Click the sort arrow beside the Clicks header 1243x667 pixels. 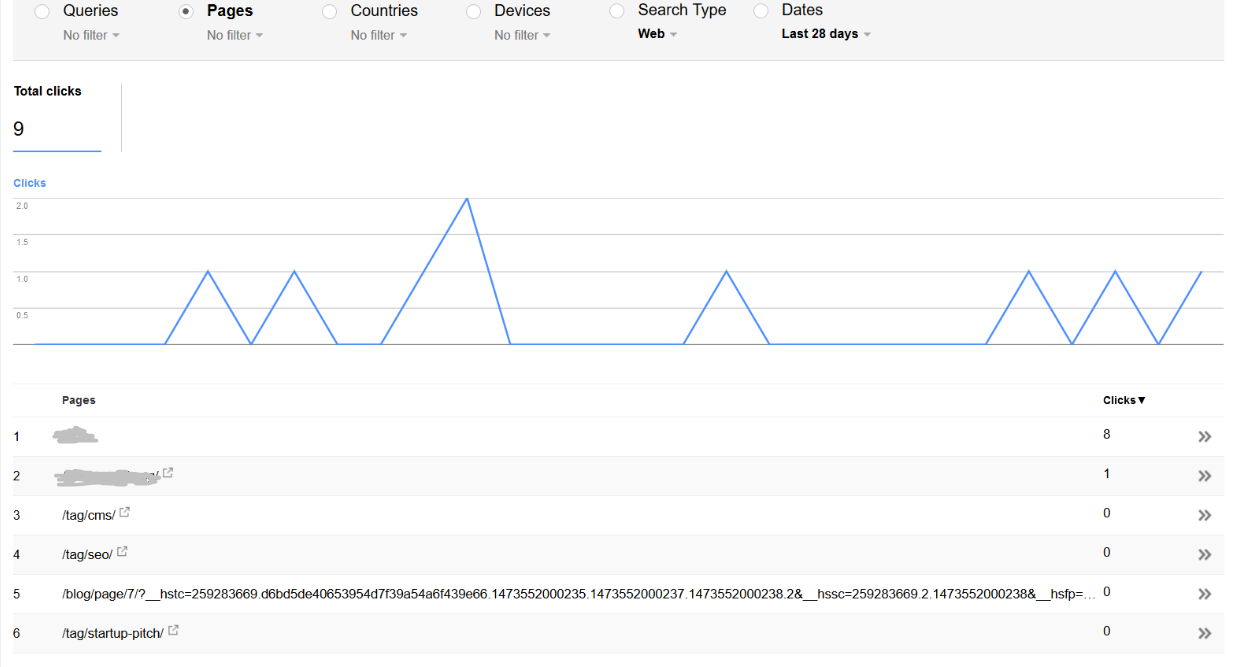[1142, 400]
